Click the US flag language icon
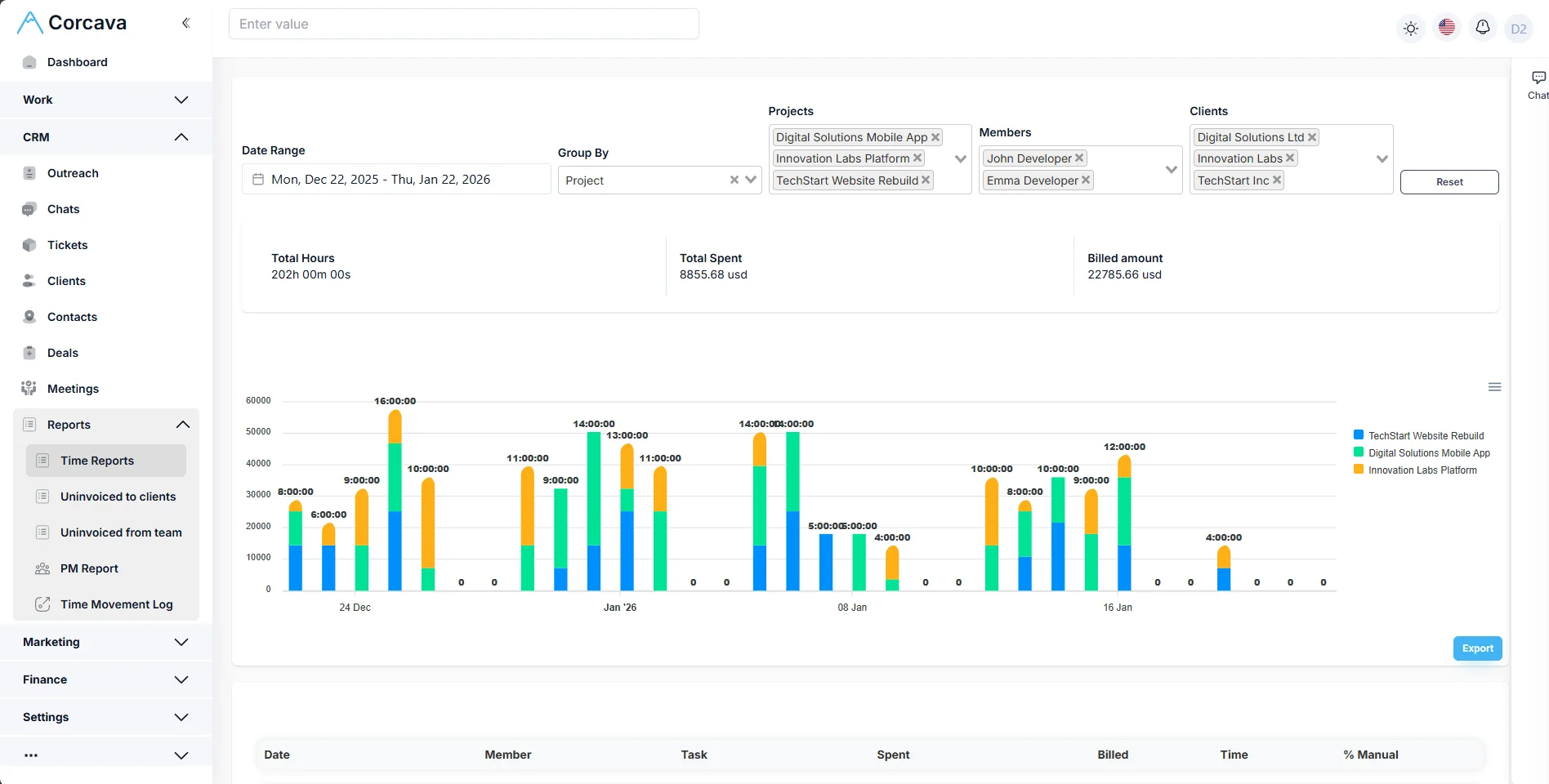The image size is (1549, 784). [1447, 27]
